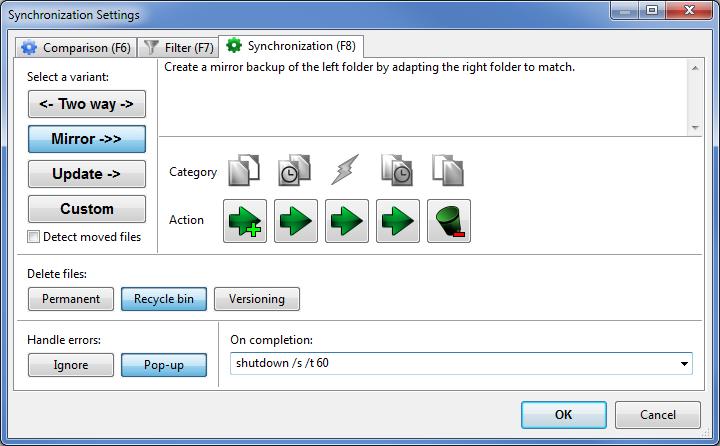Click the left-newer action green arrow
720x446 pixels.
click(x=296, y=221)
